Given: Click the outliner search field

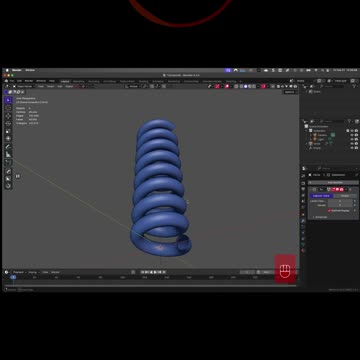Looking at the screenshot, I should point(333,121).
